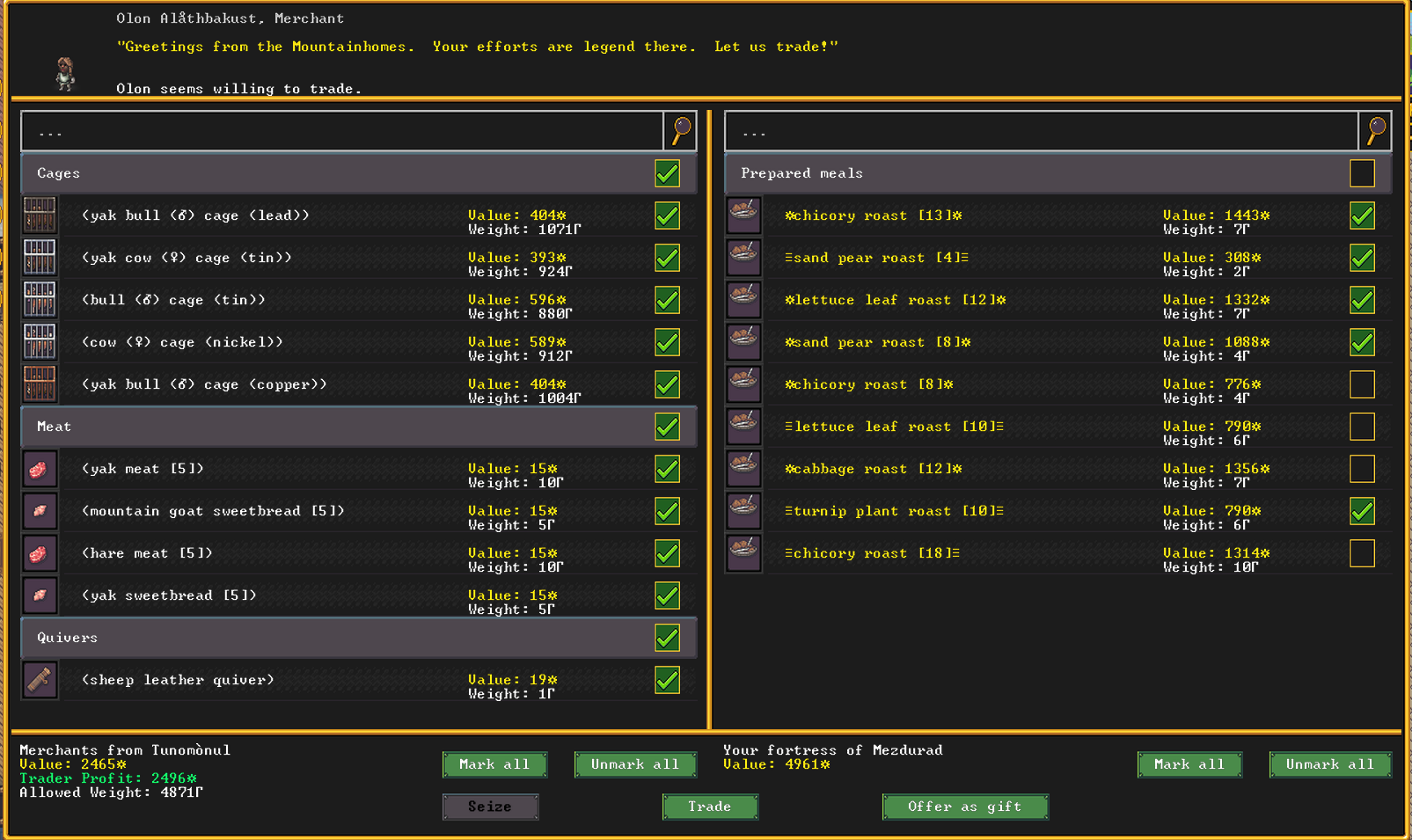Click the chicory roast [13] meal icon
The width and height of the screenshot is (1412, 840).
743,215
